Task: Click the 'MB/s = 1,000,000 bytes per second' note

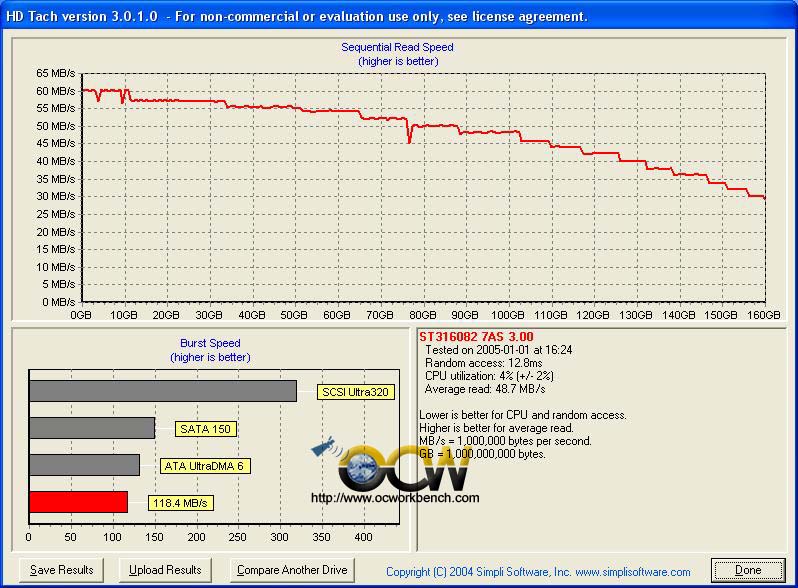Action: pos(505,441)
